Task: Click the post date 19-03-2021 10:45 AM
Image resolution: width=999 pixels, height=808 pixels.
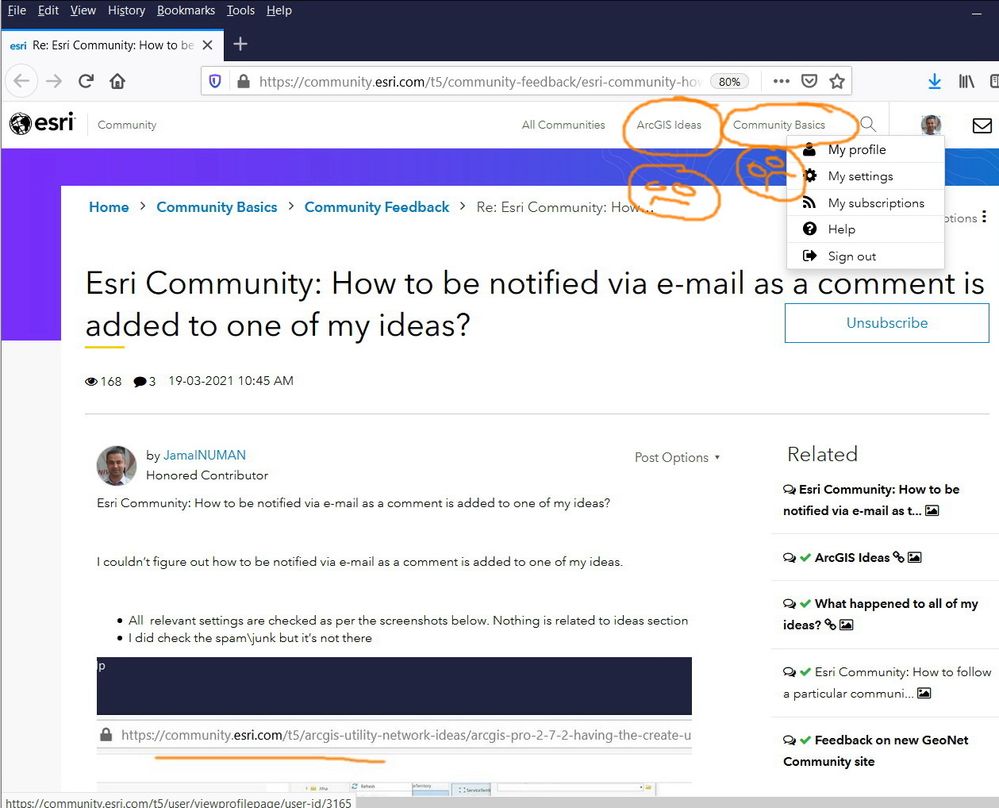Action: pyautogui.click(x=231, y=381)
